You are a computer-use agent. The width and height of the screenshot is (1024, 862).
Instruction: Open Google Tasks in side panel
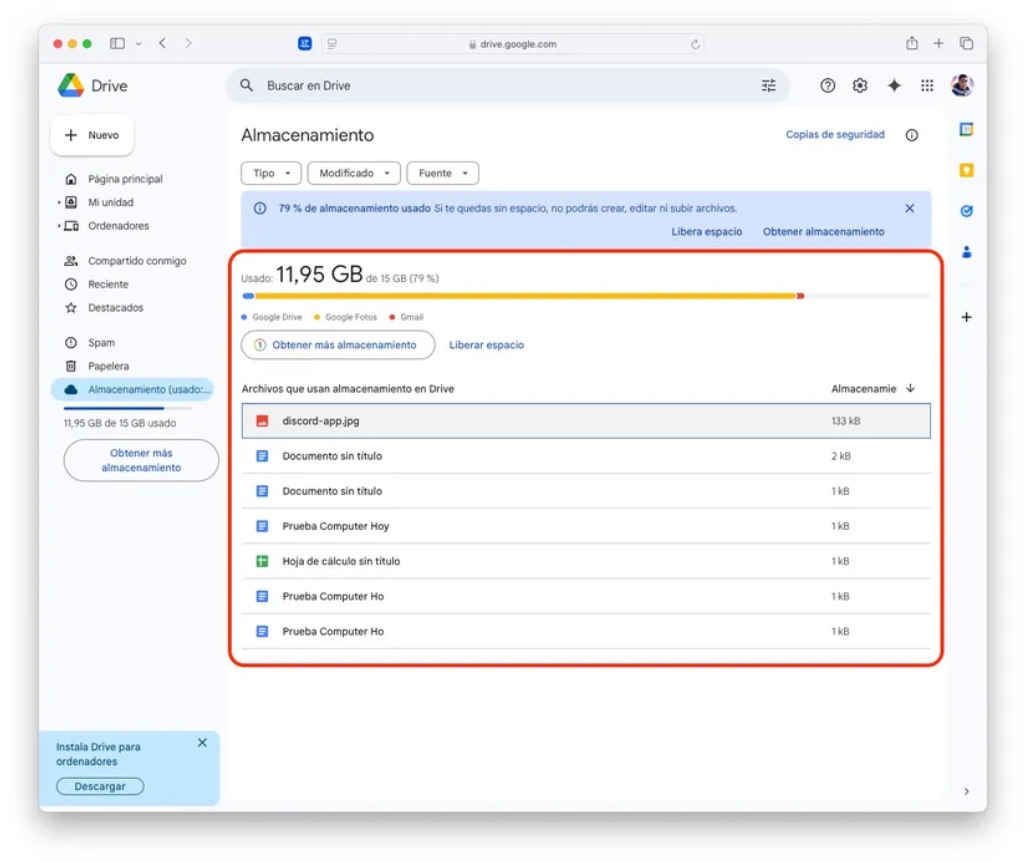pos(966,211)
